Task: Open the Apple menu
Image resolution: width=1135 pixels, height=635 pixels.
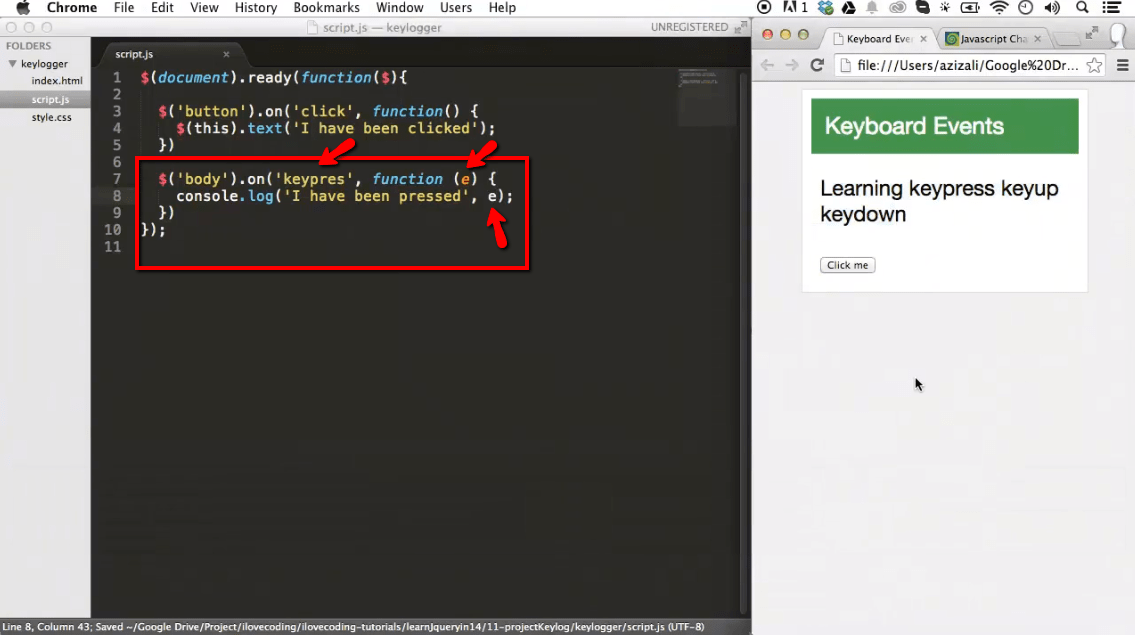Action: point(23,7)
